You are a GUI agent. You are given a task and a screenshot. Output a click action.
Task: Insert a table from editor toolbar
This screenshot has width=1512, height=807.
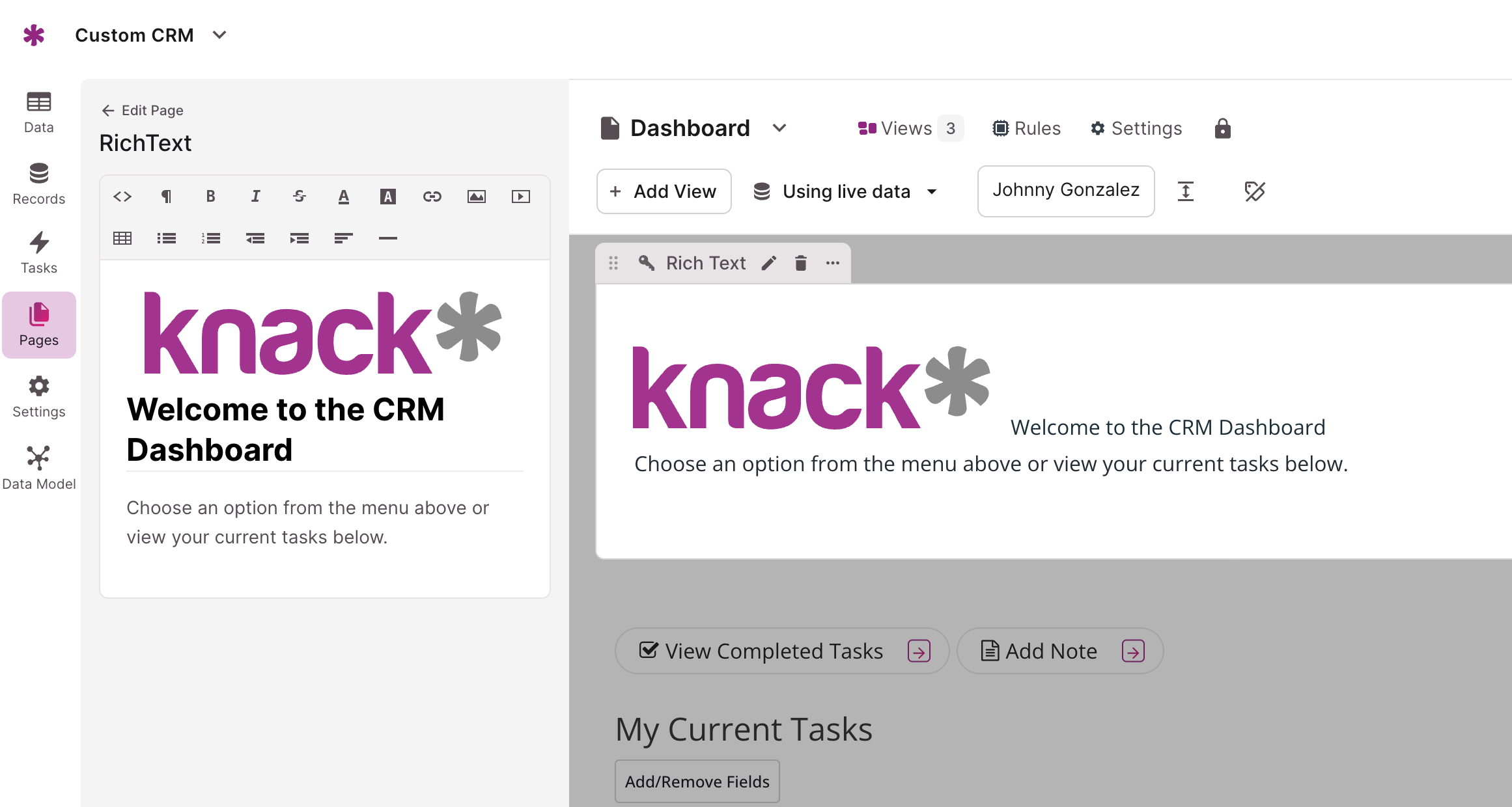tap(122, 238)
